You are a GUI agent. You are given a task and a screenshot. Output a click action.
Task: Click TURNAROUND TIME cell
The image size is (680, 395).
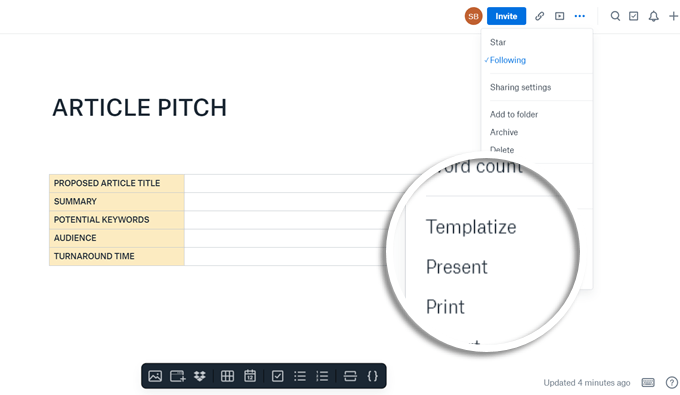117,256
